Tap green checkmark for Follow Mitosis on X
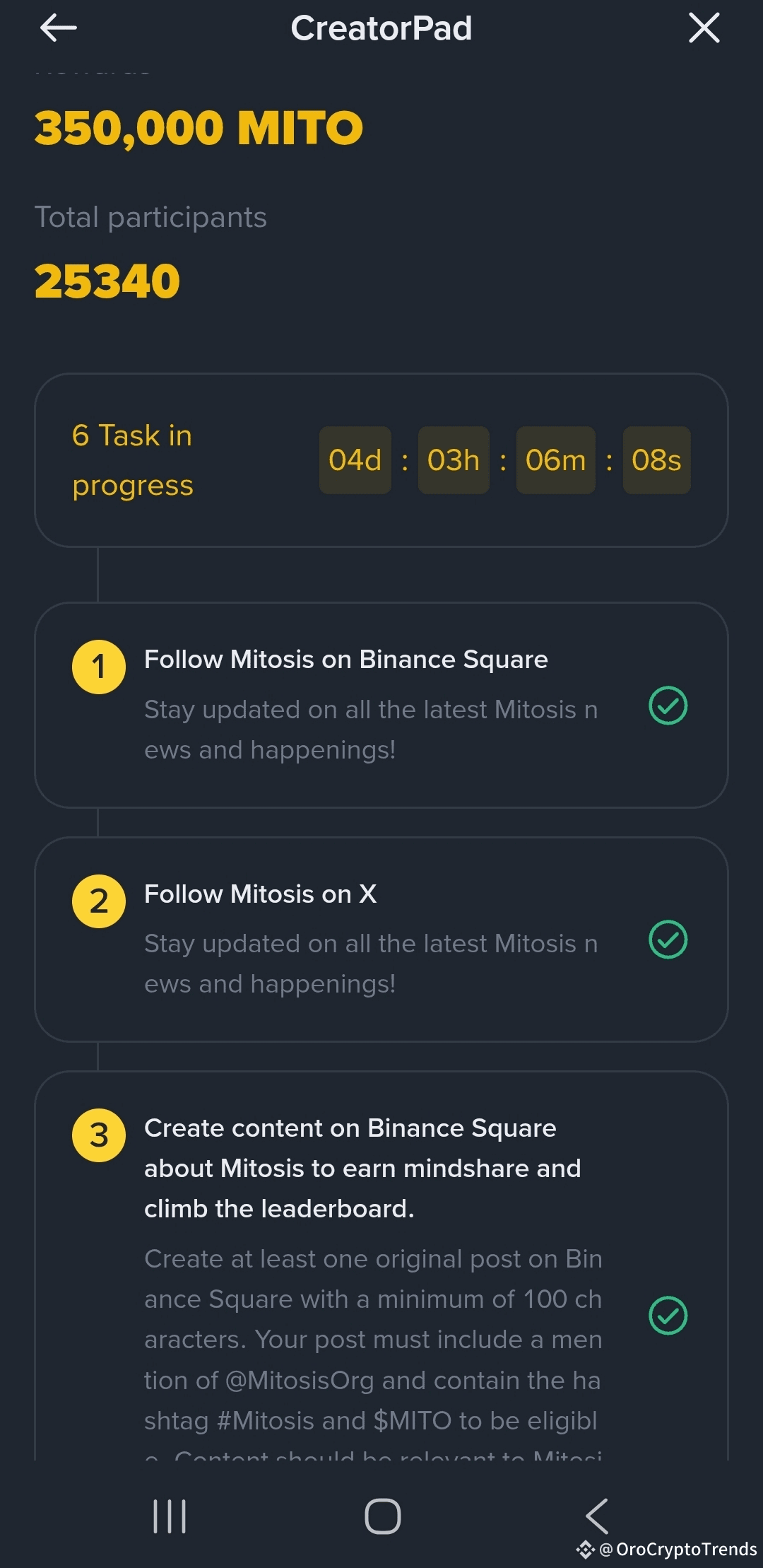763x1568 pixels. pos(668,940)
